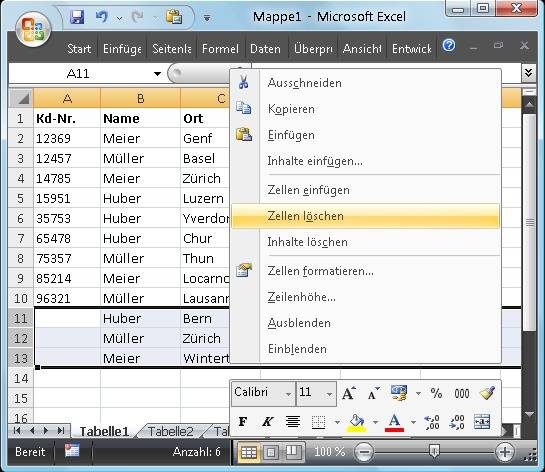Image resolution: width=545 pixels, height=472 pixels.
Task: Save the workbook with the floppy icon
Action: point(77,16)
